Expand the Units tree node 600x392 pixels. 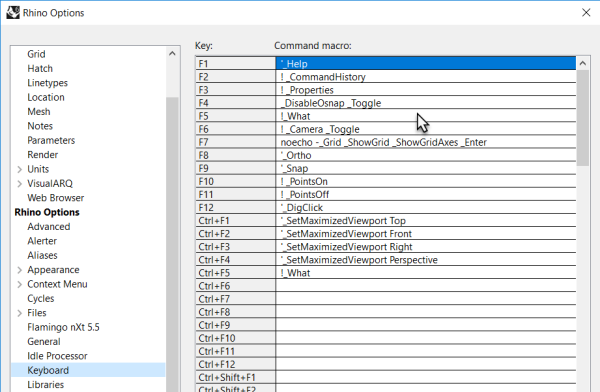(x=20, y=169)
